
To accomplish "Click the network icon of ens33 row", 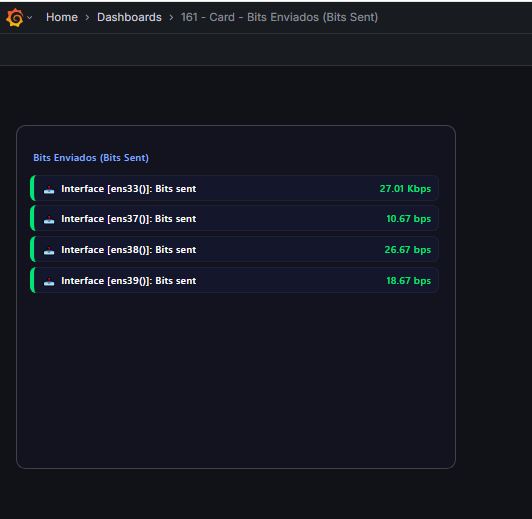I will click(49, 189).
